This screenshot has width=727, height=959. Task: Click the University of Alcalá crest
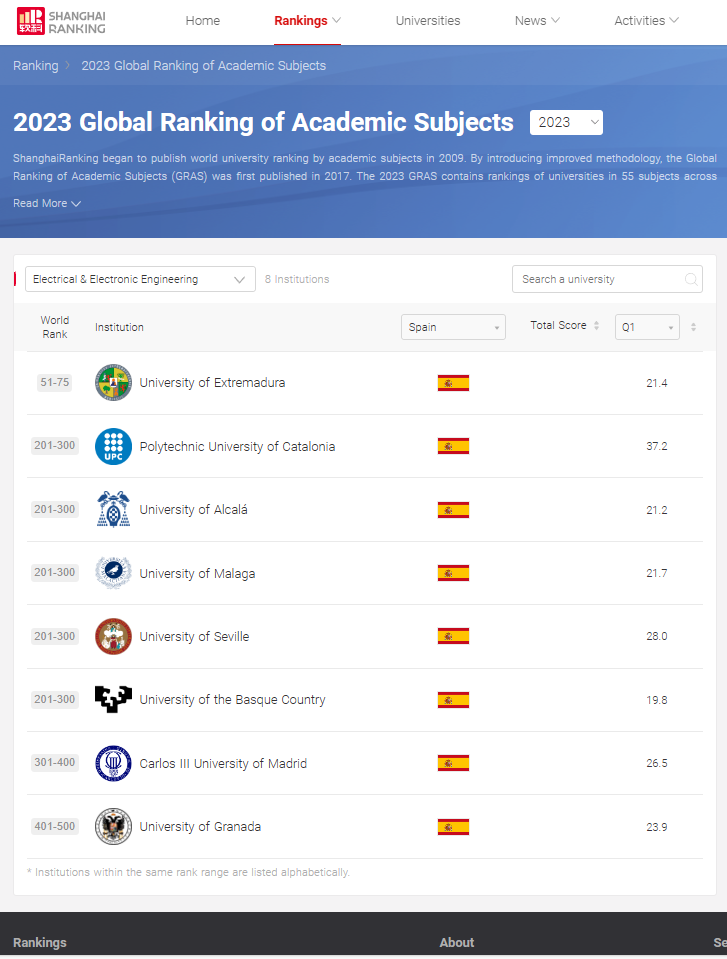coord(113,509)
